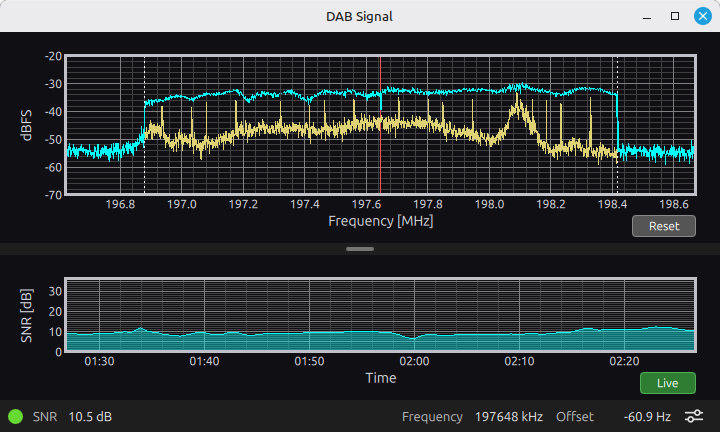The width and height of the screenshot is (720, 432).
Task: Close the DAB Signal window
Action: coord(703,16)
